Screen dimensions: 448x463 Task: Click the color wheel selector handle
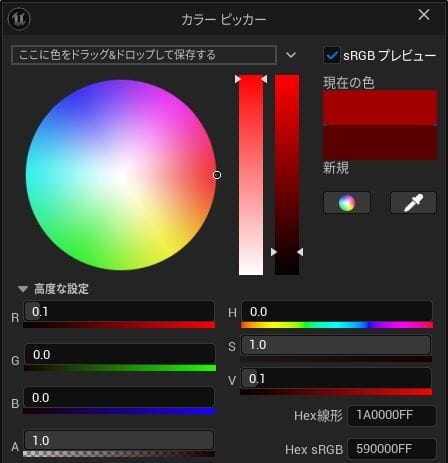217,175
